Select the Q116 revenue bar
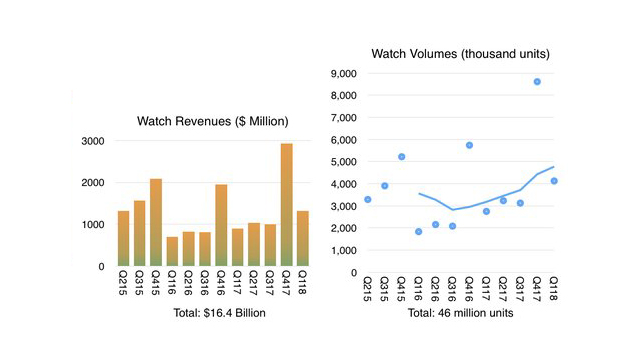The width and height of the screenshot is (640, 360). tap(172, 251)
